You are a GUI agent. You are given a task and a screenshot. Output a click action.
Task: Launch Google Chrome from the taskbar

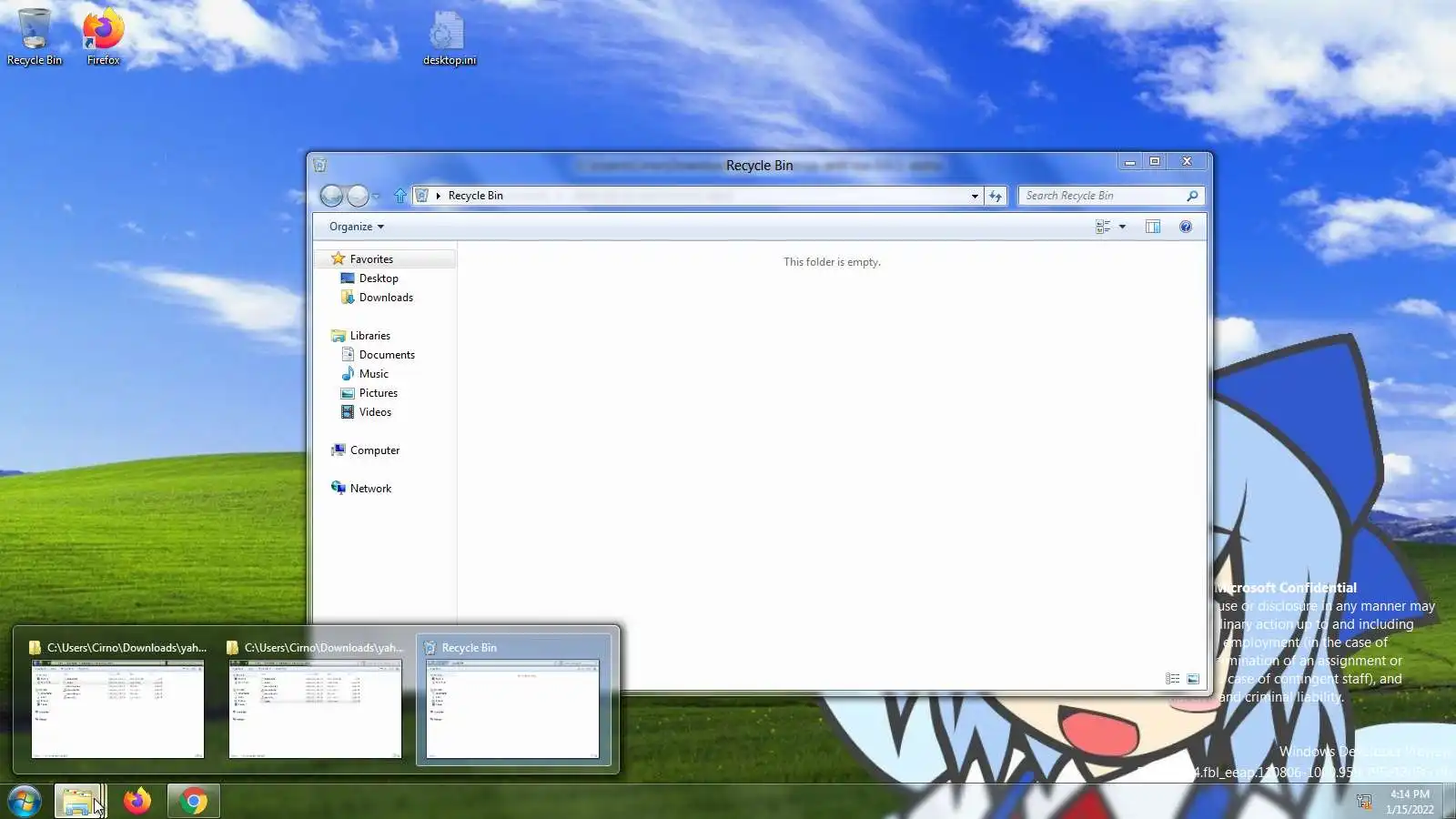coord(193,801)
